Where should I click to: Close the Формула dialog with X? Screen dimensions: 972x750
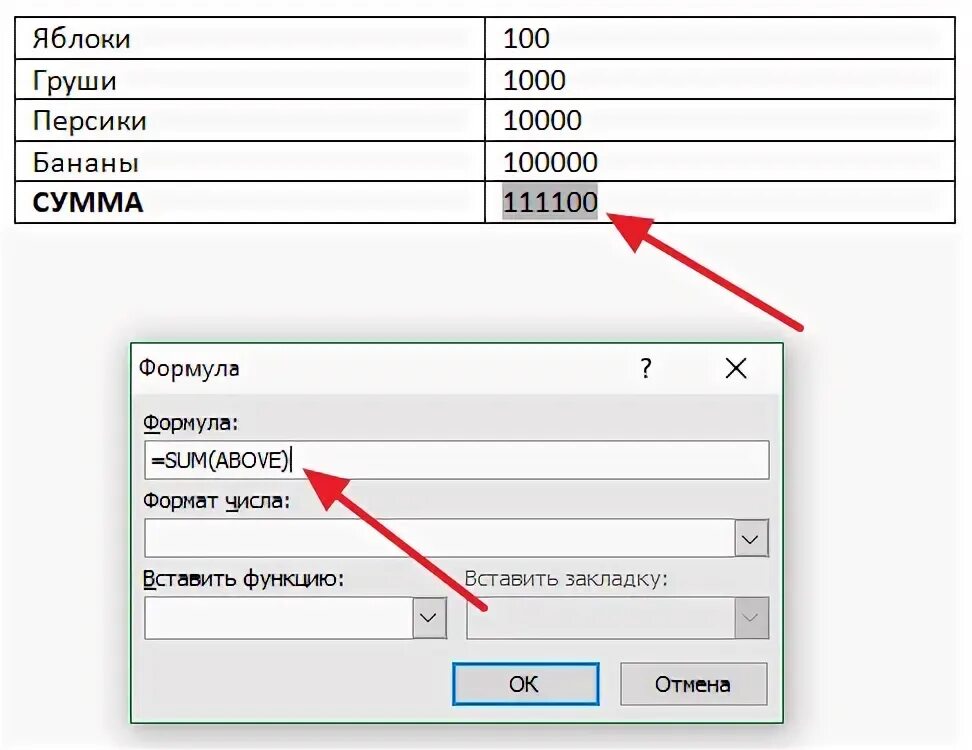pos(736,368)
